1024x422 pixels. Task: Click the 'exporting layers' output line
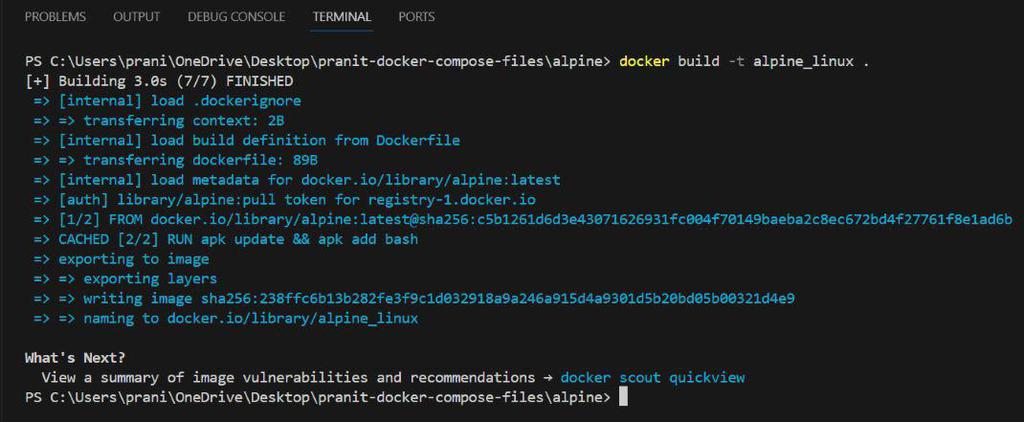point(150,279)
